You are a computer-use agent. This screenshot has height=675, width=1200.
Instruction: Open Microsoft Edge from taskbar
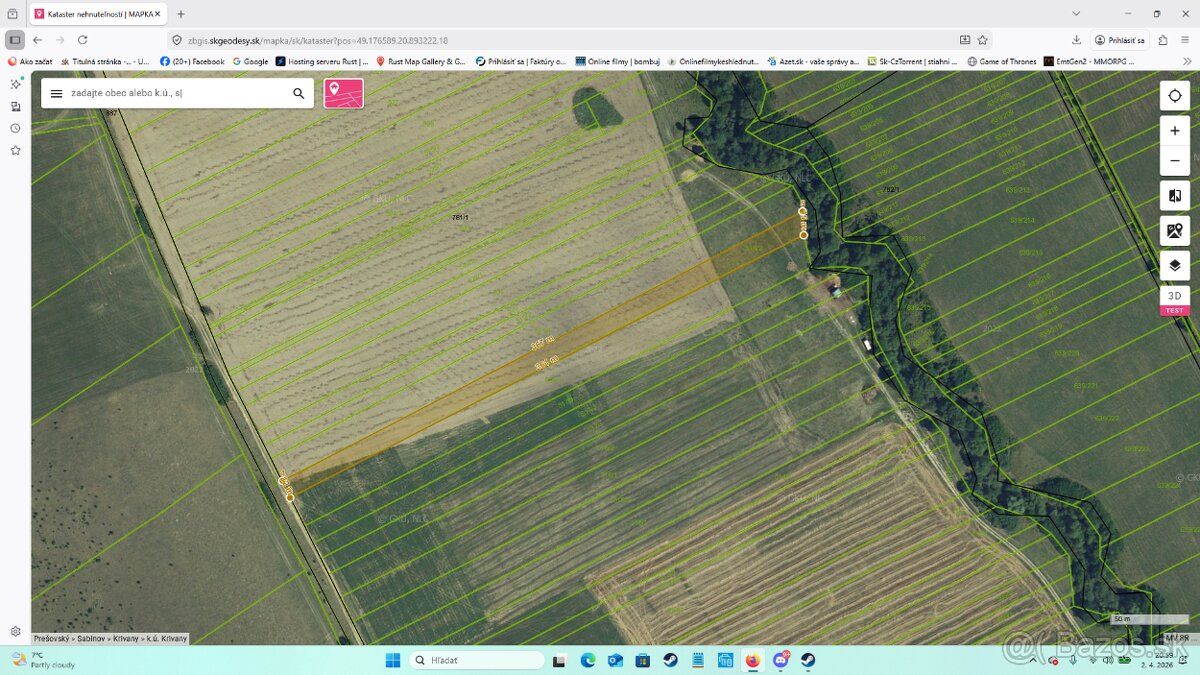pos(588,660)
